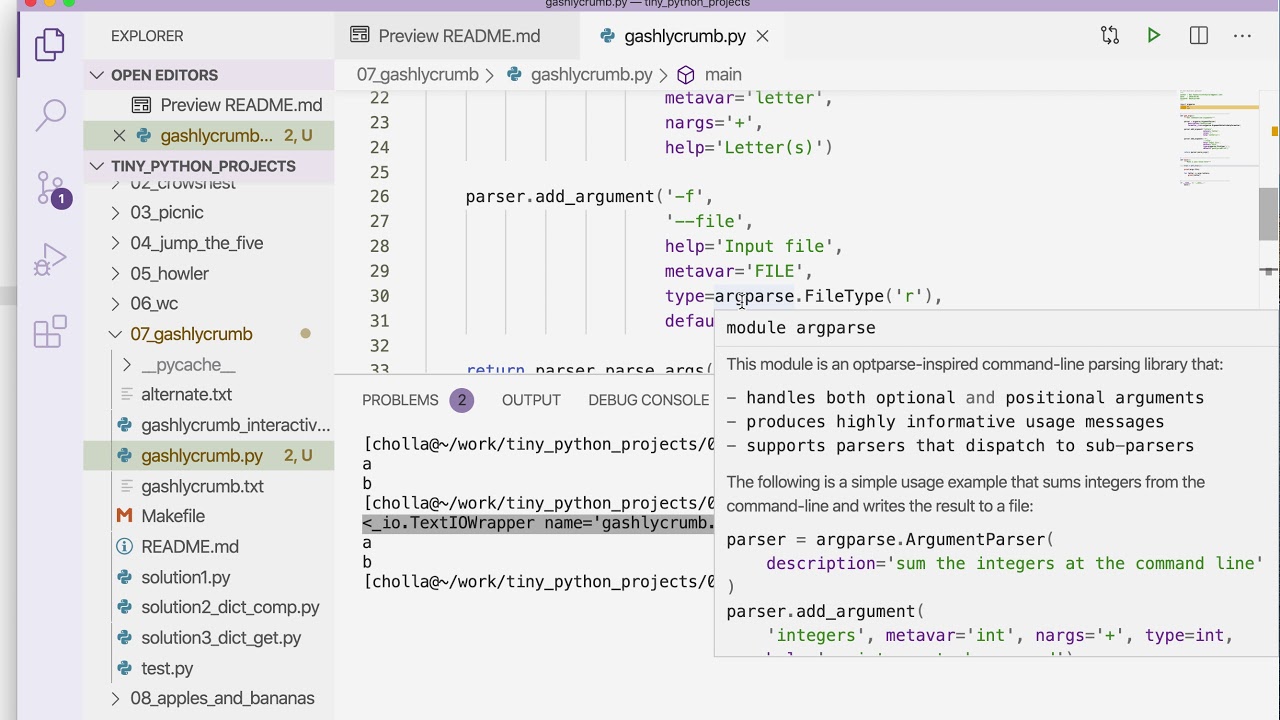The height and width of the screenshot is (720, 1280).
Task: Switch to the Preview README.md tab
Action: click(x=458, y=36)
